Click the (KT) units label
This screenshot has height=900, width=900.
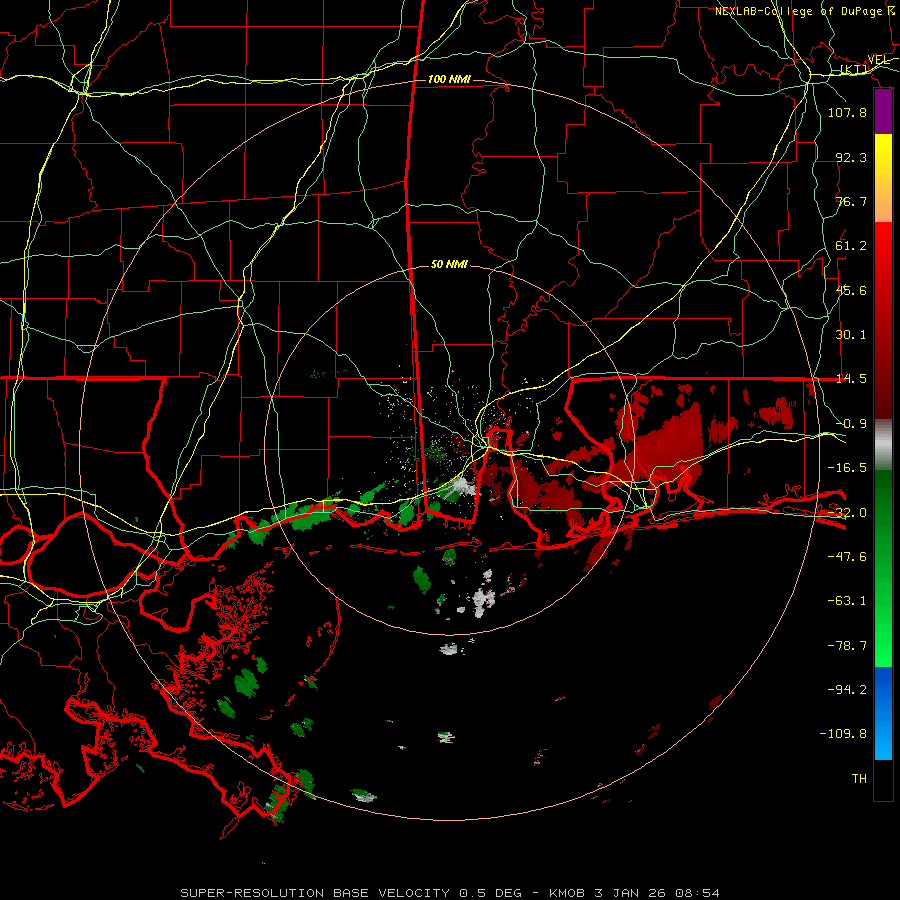pyautogui.click(x=854, y=69)
